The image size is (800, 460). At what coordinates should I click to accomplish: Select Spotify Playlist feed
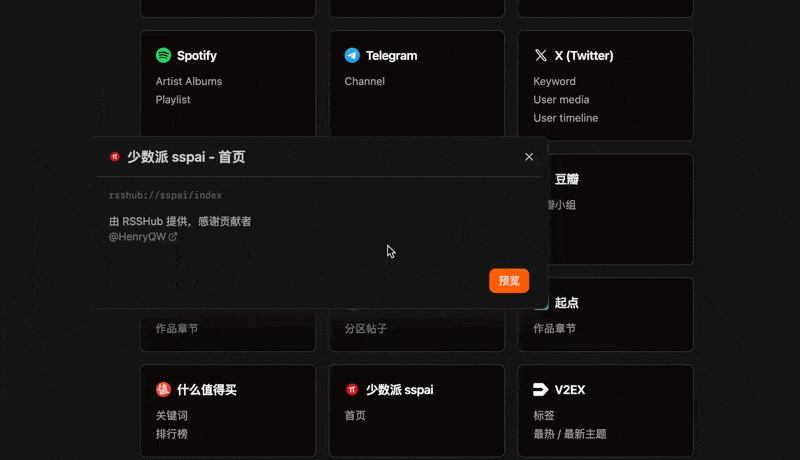click(x=173, y=100)
